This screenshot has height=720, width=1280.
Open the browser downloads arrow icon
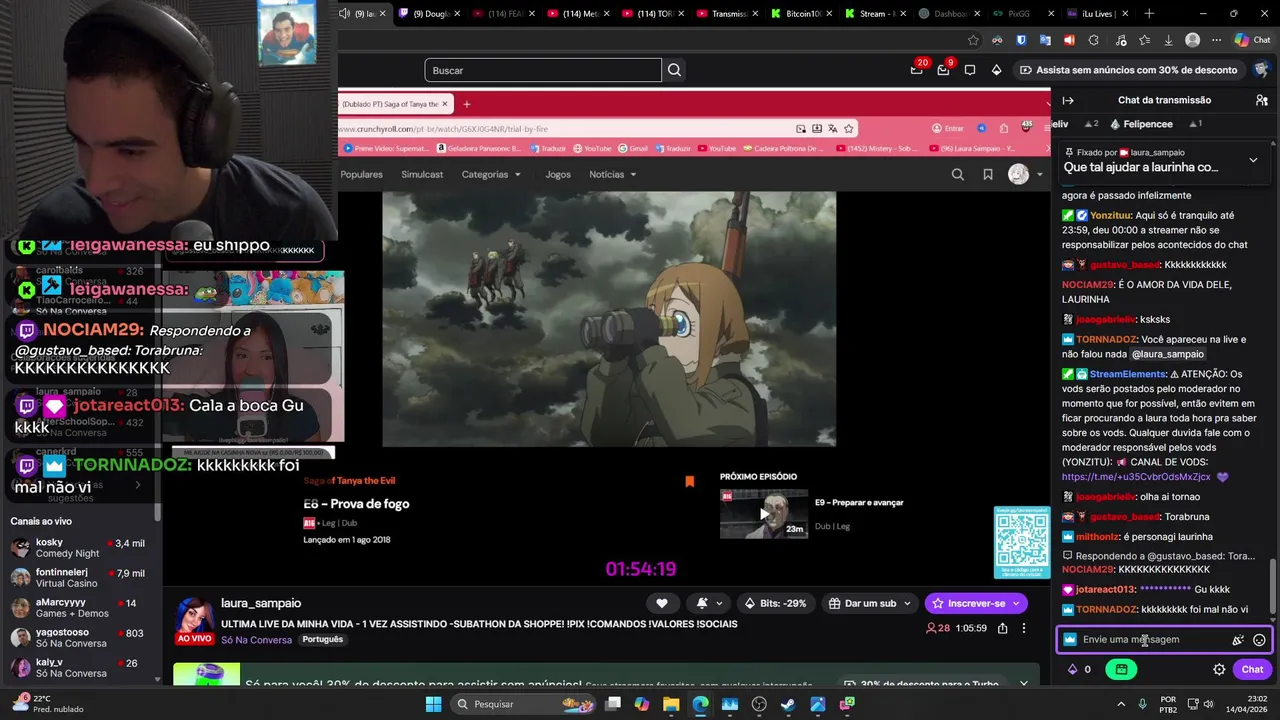pyautogui.click(x=1168, y=40)
